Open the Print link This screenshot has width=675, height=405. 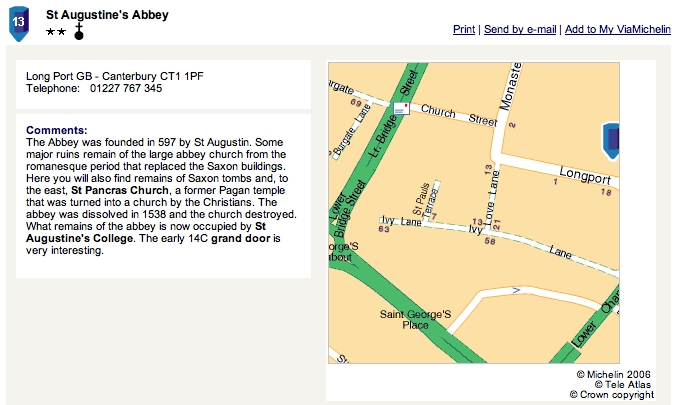coord(464,29)
